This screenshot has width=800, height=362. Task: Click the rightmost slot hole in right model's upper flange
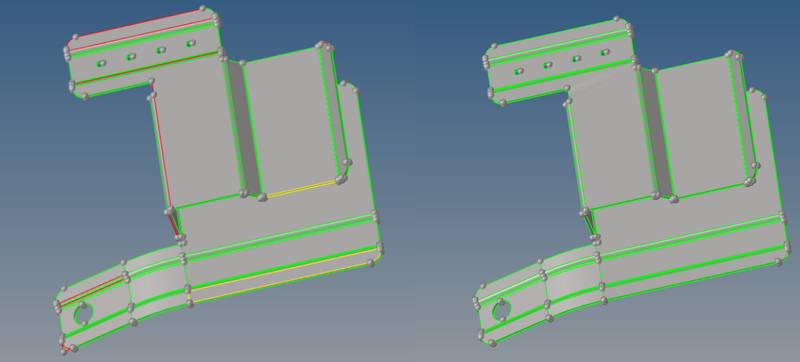coord(605,52)
